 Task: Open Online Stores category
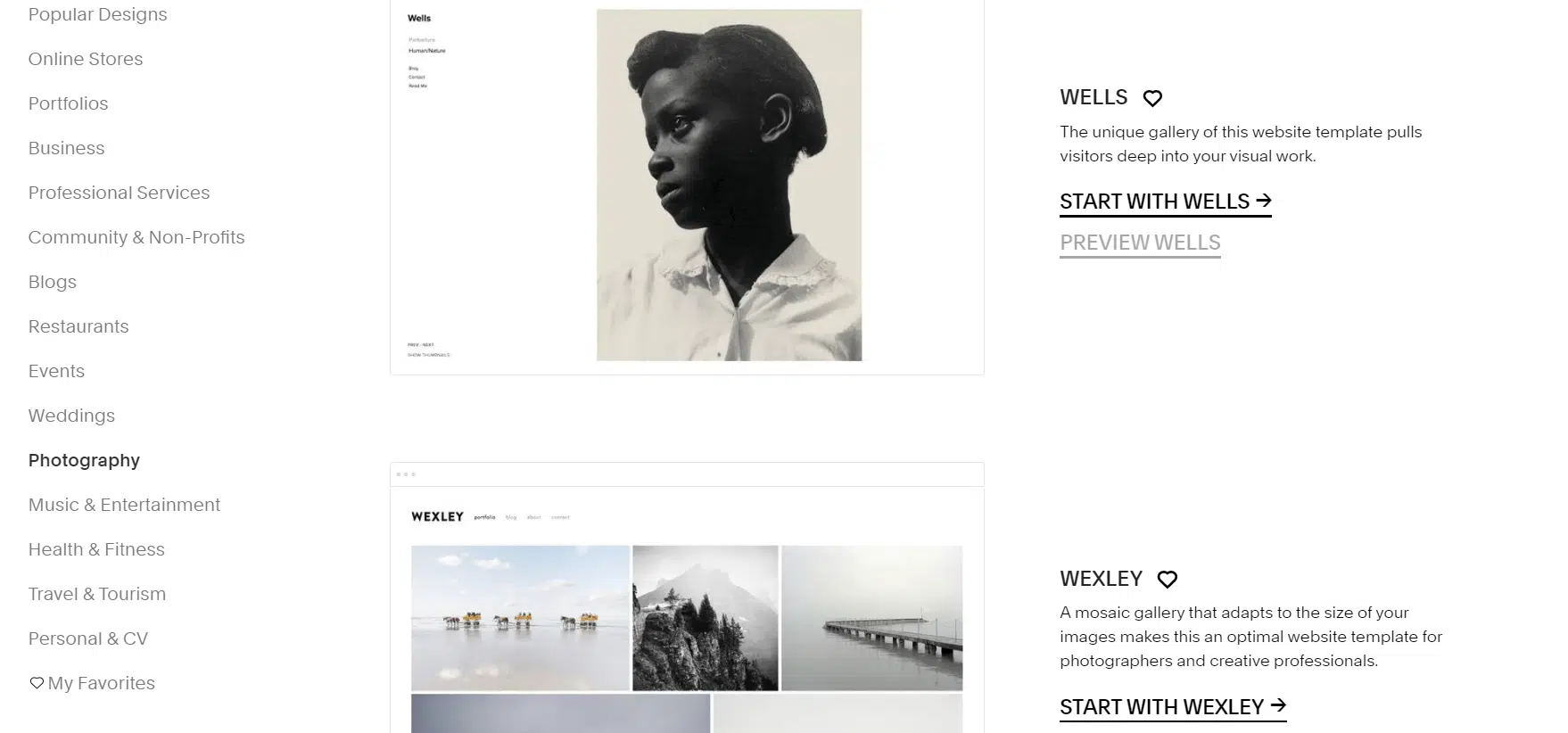click(86, 59)
